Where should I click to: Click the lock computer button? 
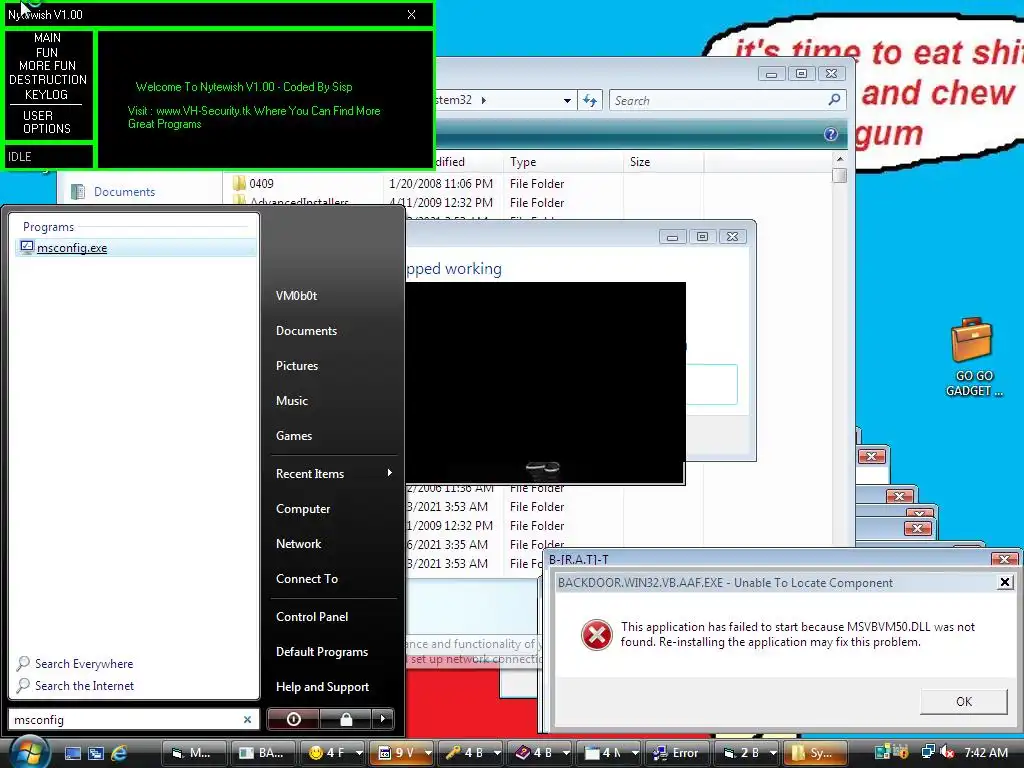[346, 719]
